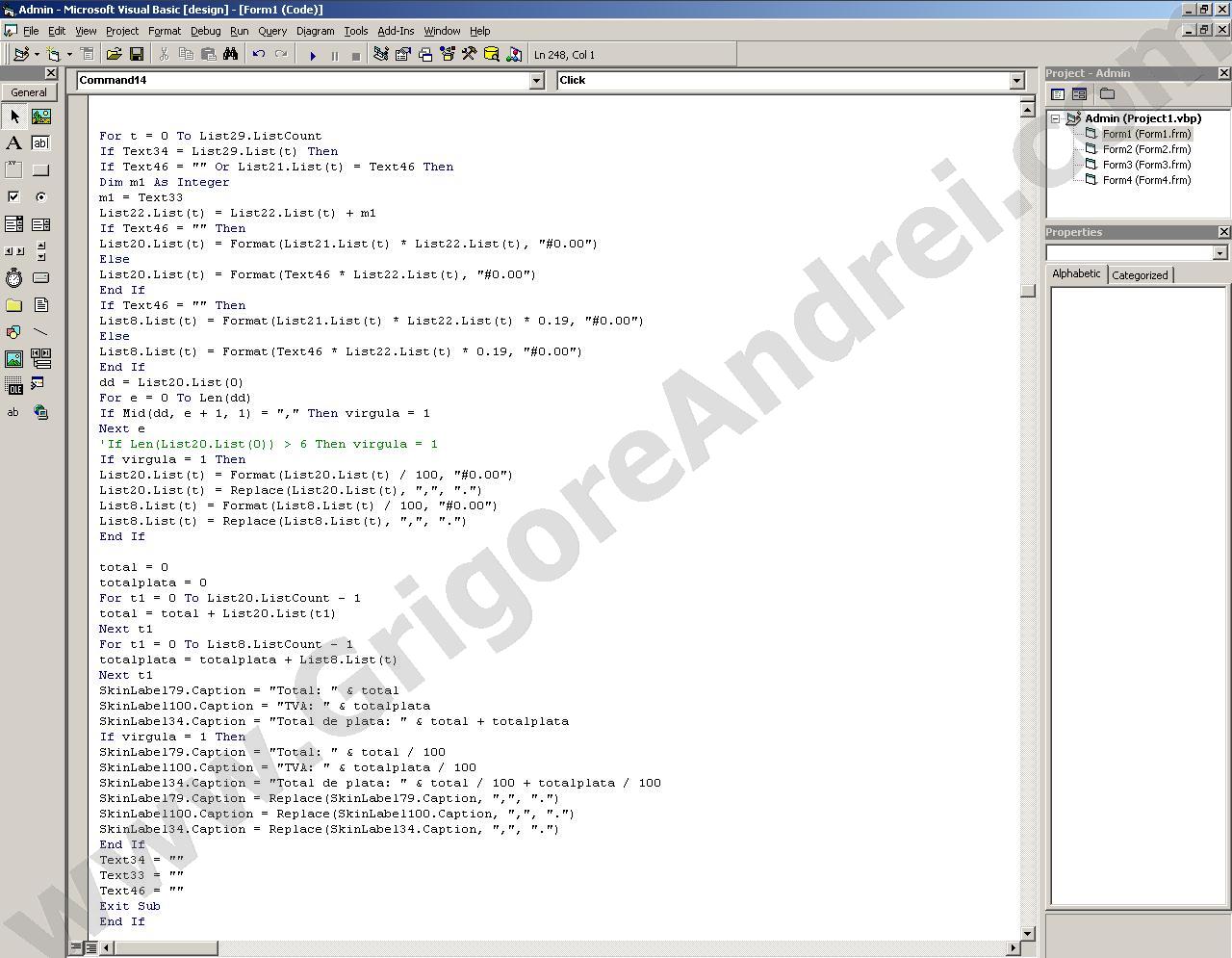Viewport: 1232px width, 958px height.
Task: Switch to Full Module View at editor bottom
Action: click(x=90, y=947)
